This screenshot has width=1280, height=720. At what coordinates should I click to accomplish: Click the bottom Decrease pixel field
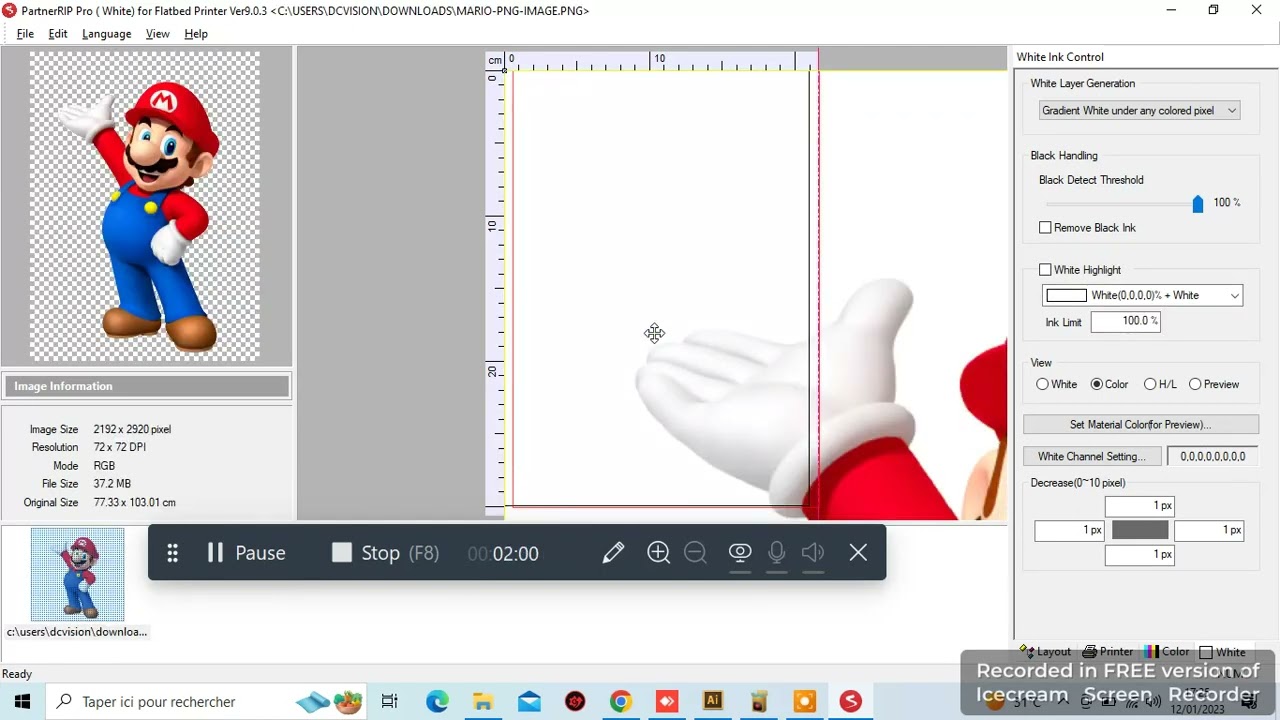tap(1140, 555)
